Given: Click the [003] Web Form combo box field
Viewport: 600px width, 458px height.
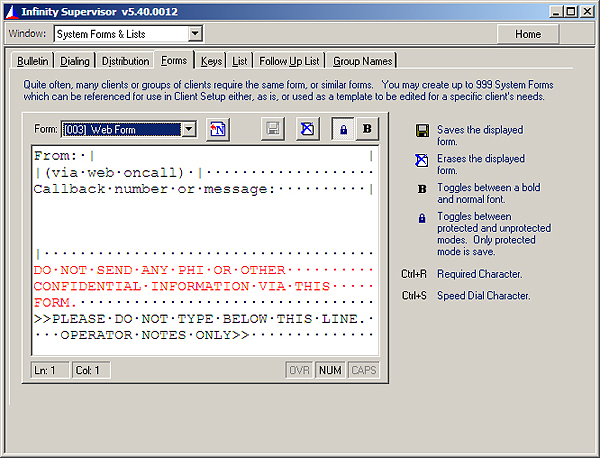Looking at the screenshot, I should [x=121, y=129].
